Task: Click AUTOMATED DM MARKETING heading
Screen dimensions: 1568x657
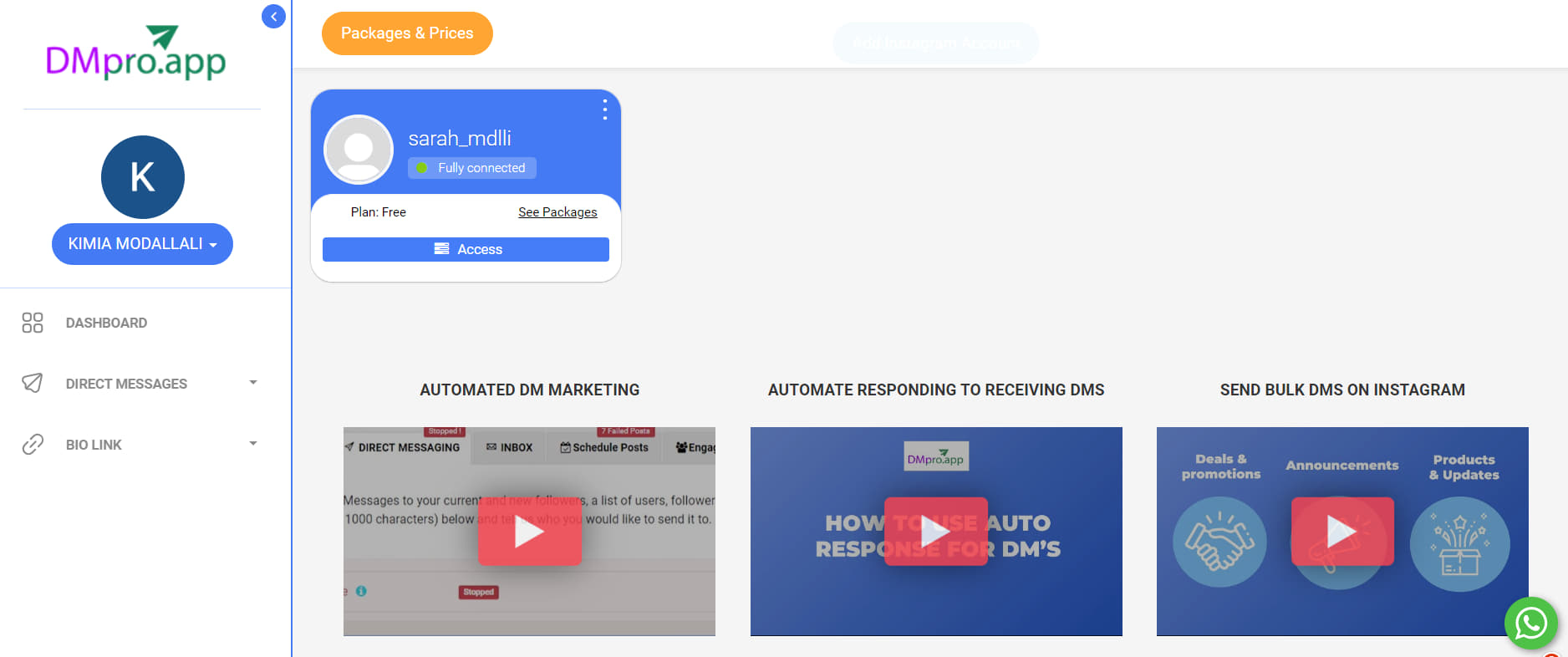Action: pyautogui.click(x=530, y=390)
